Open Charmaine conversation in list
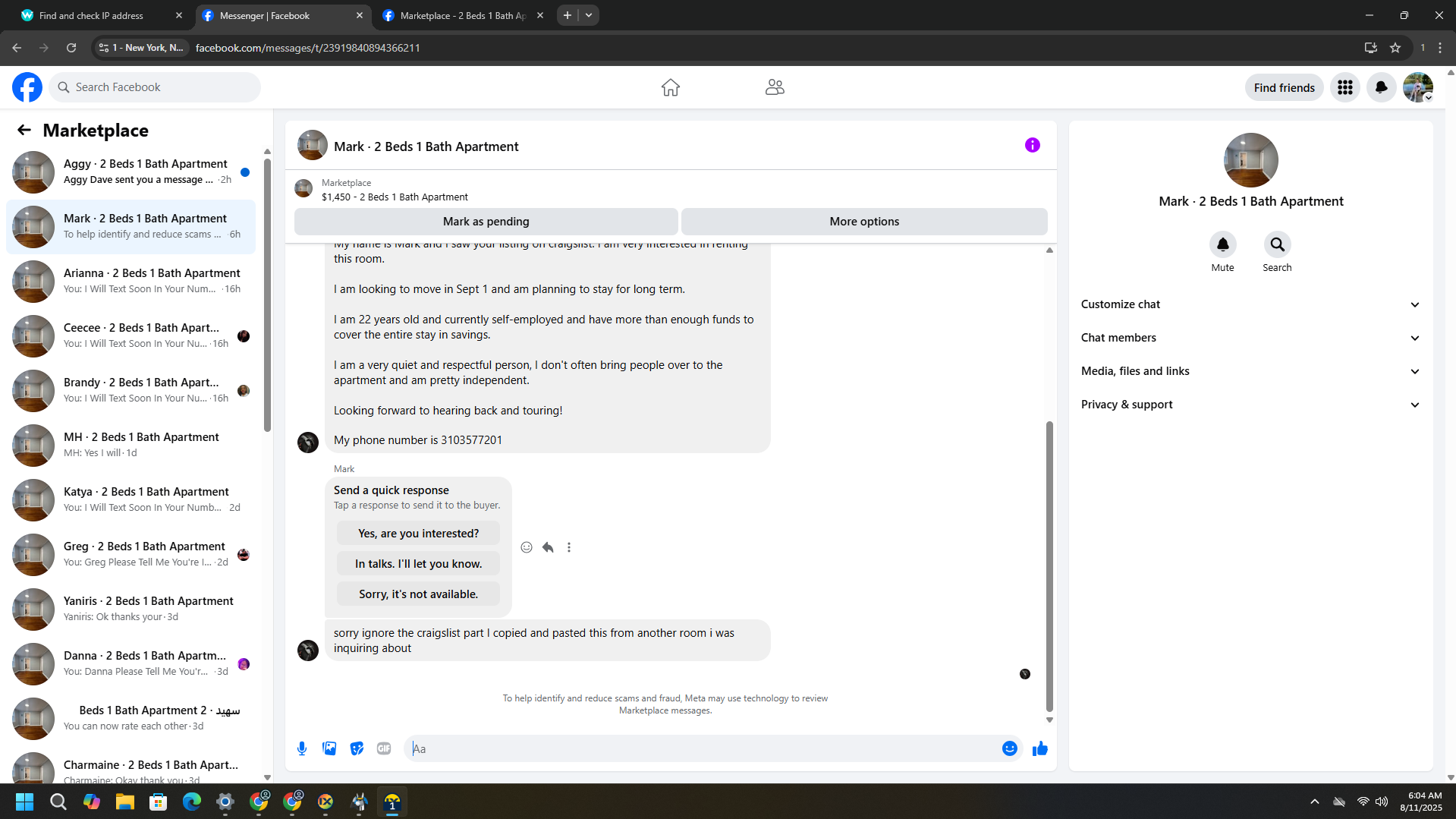The image size is (1456, 819). point(131,767)
